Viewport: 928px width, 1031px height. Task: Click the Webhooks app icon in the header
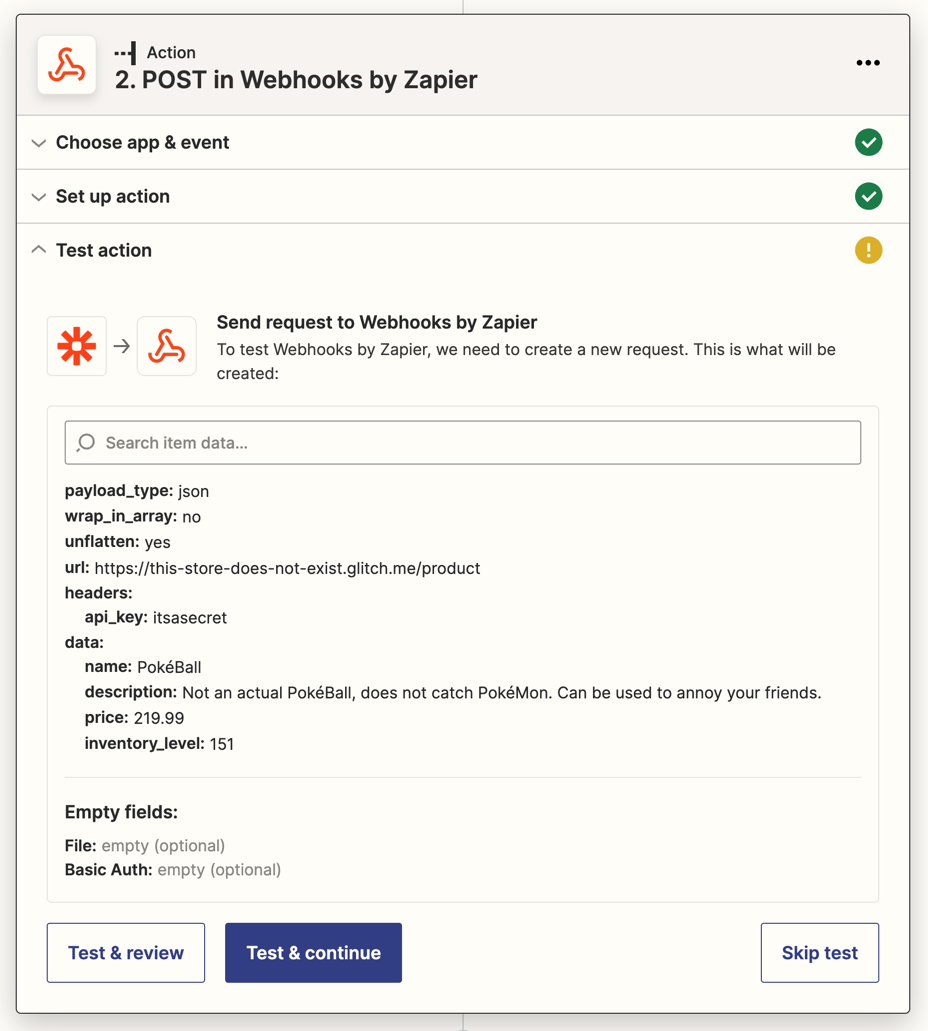(x=66, y=65)
